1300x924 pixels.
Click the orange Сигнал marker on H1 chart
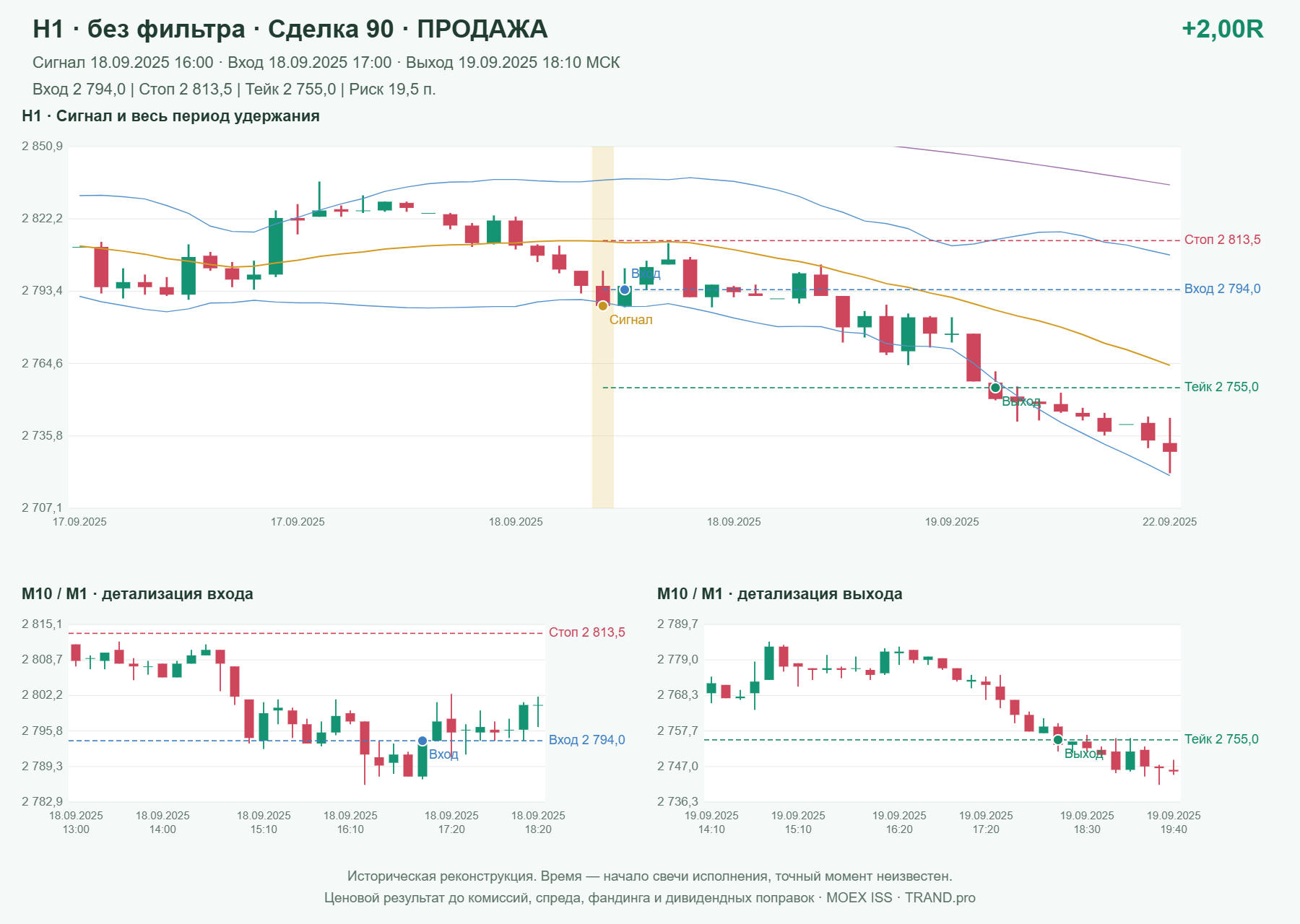(603, 305)
